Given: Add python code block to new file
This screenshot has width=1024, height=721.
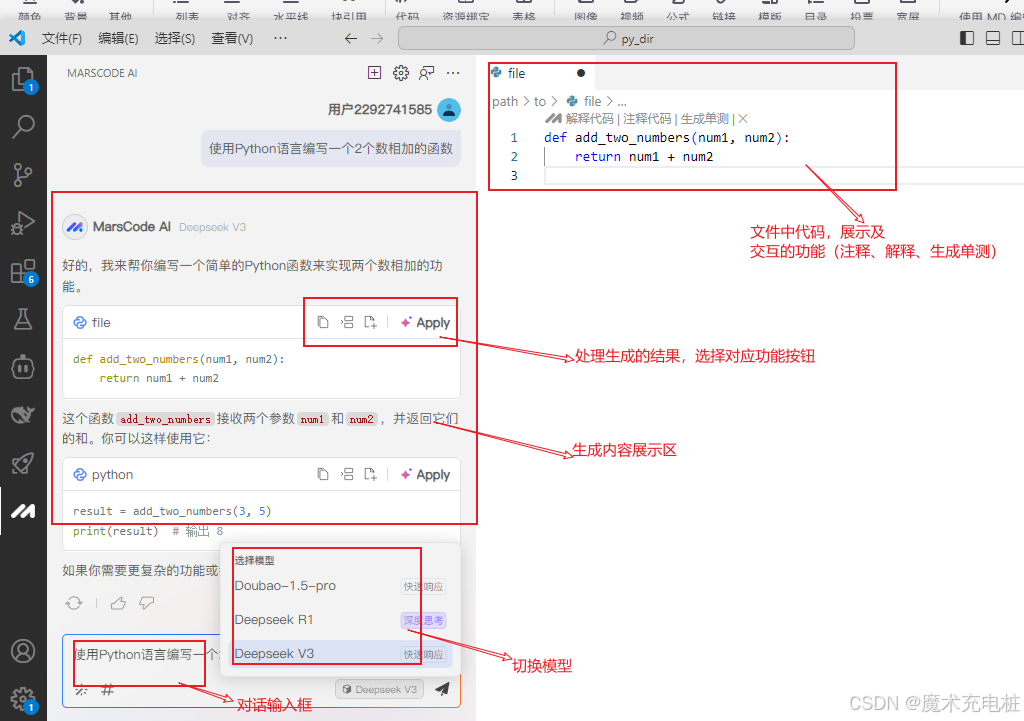Looking at the screenshot, I should coord(370,474).
